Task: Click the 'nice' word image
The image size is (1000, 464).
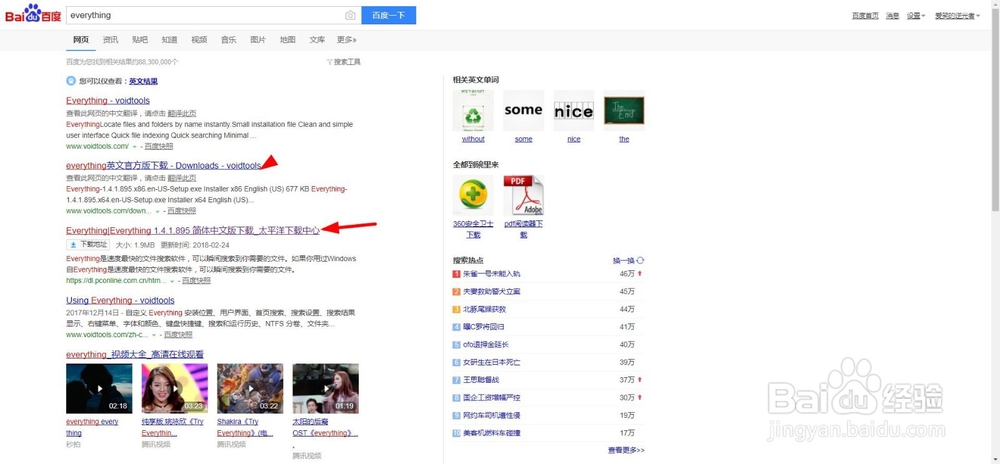Action: 574,110
